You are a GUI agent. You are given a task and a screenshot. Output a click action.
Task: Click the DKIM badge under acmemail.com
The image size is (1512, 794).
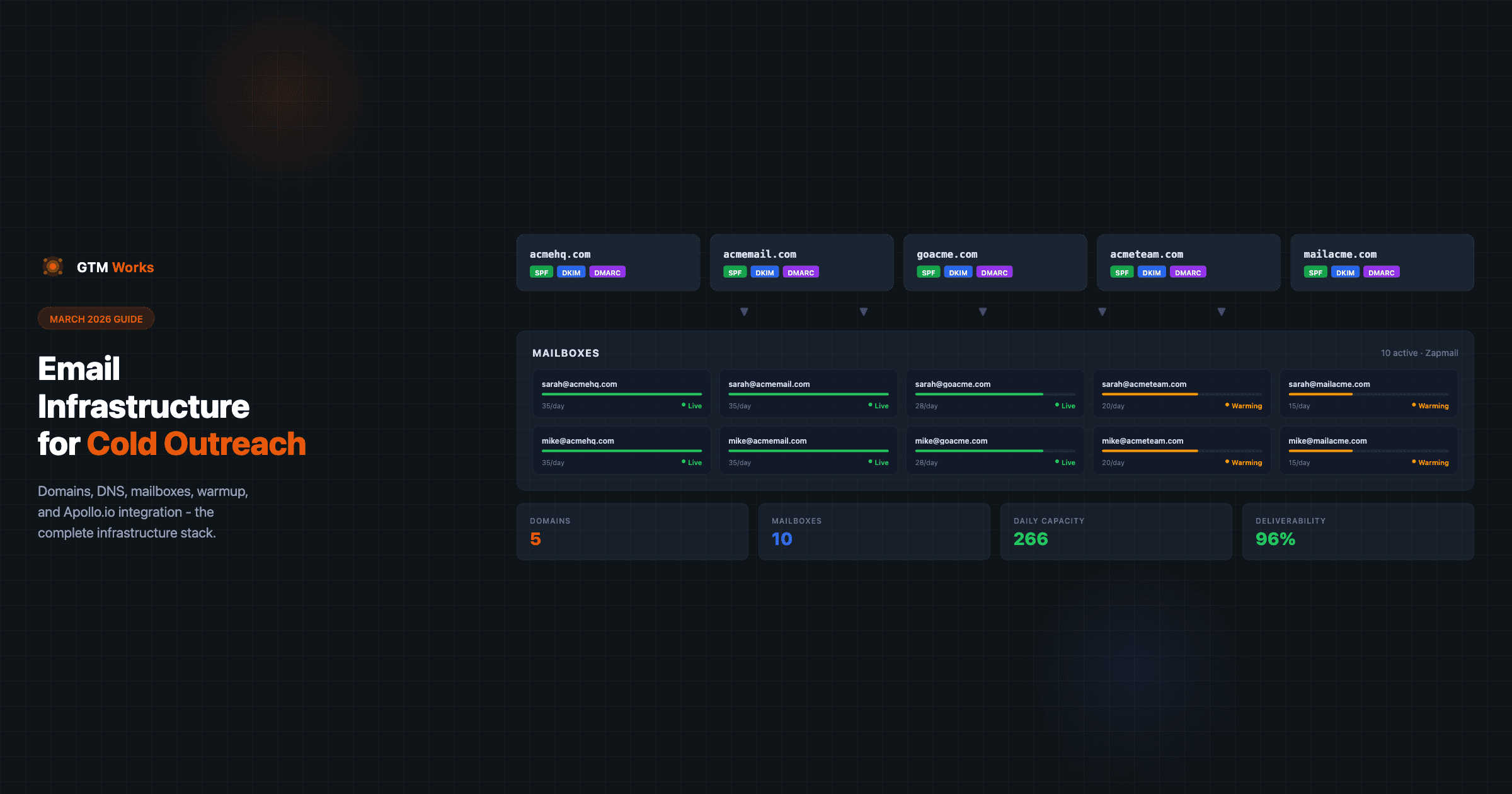pyautogui.click(x=764, y=273)
